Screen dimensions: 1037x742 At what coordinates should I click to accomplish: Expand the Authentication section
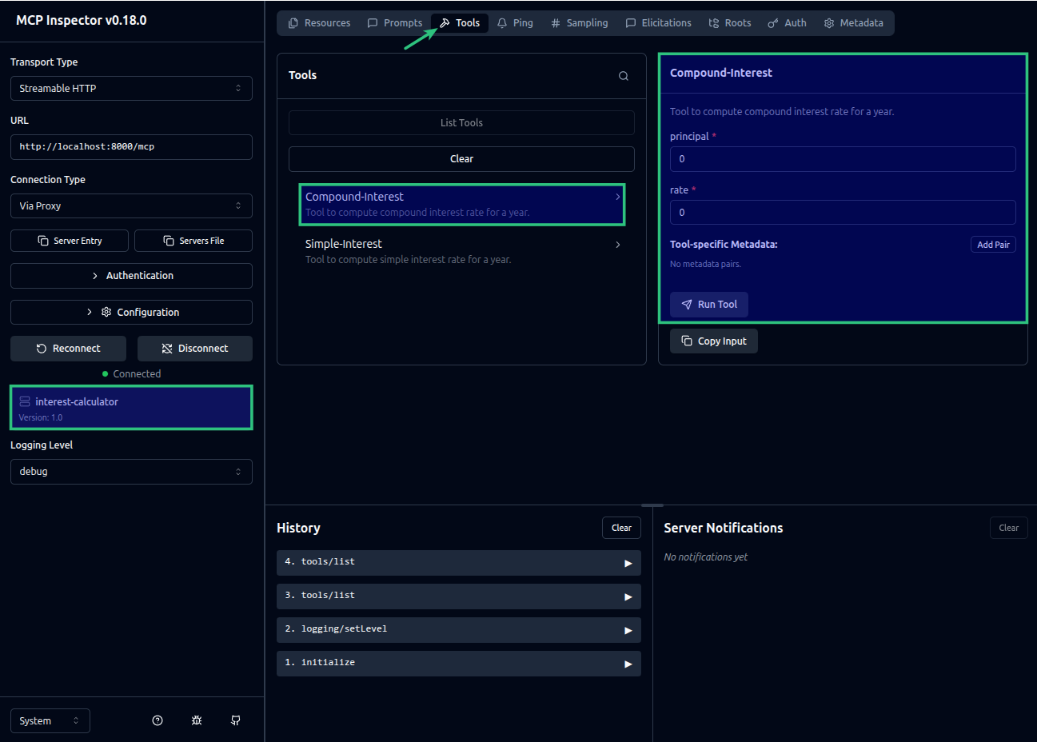[x=131, y=275]
